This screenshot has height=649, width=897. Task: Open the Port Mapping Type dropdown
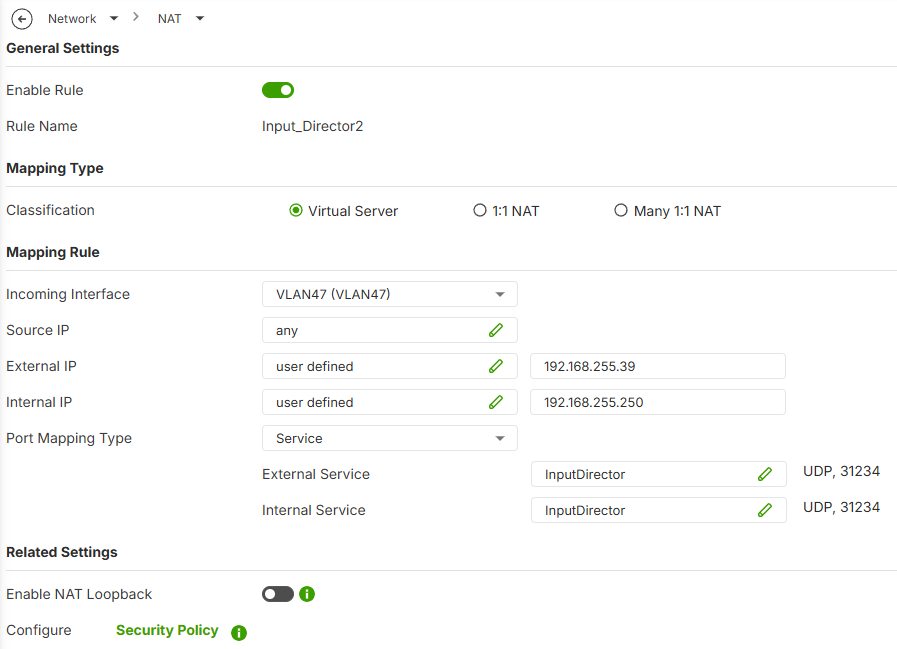390,438
